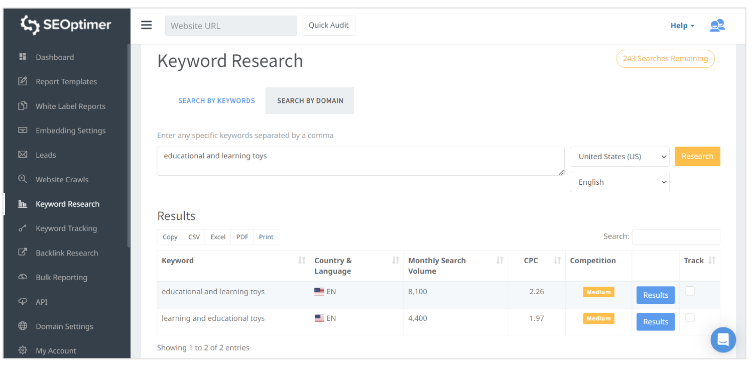Click the 2.26 CPC value
The width and height of the screenshot is (753, 371).
click(536, 291)
